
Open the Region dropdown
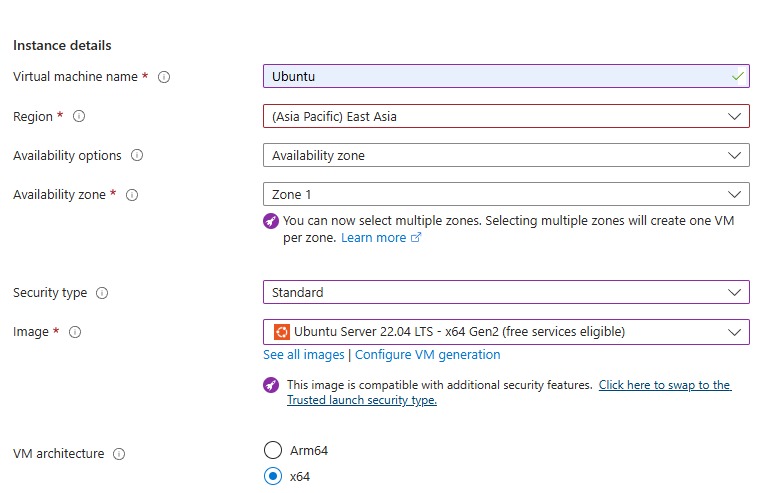(506, 116)
